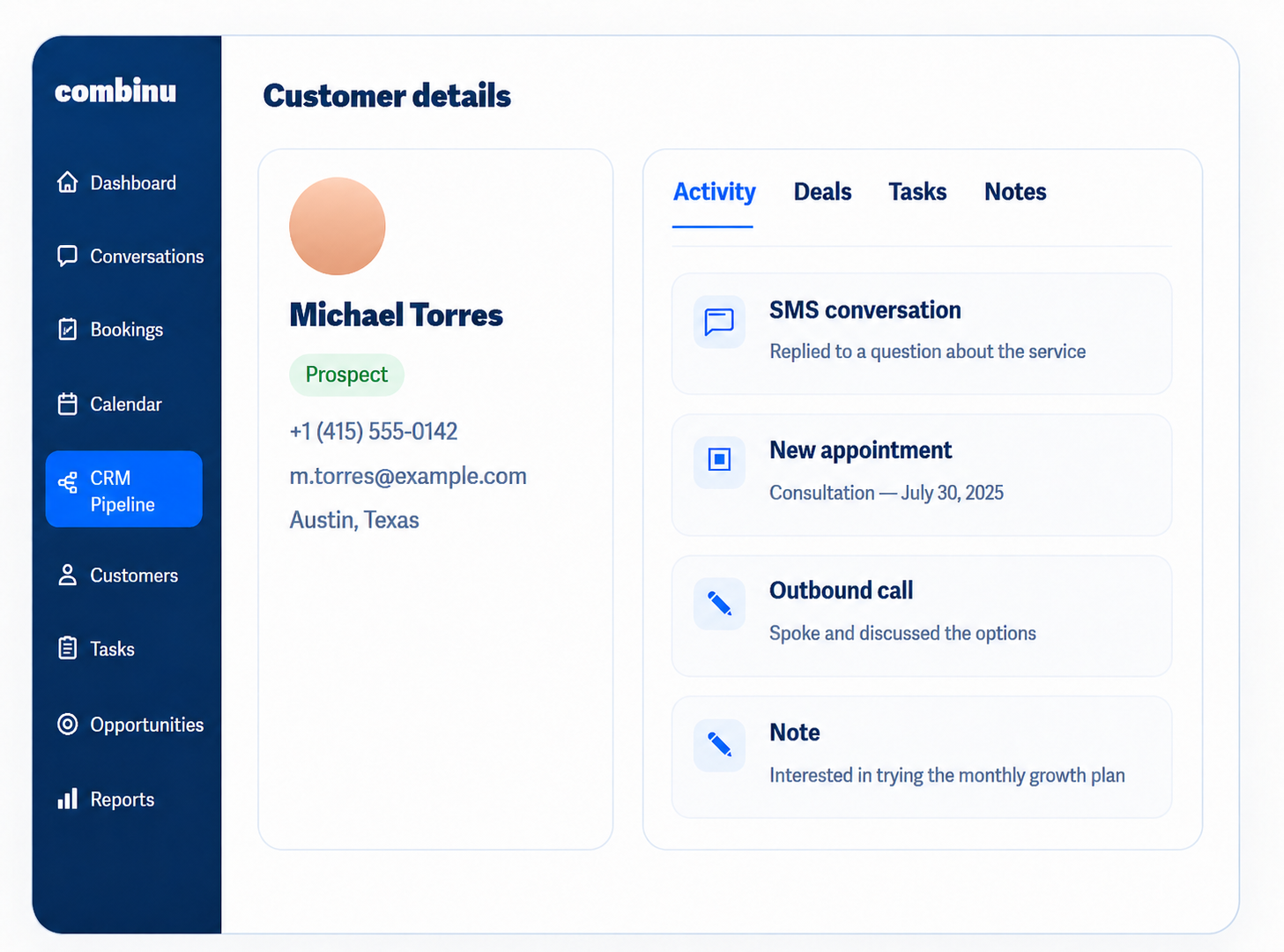Click the Outbound call pencil icon
This screenshot has height=952, width=1284.
tap(719, 604)
